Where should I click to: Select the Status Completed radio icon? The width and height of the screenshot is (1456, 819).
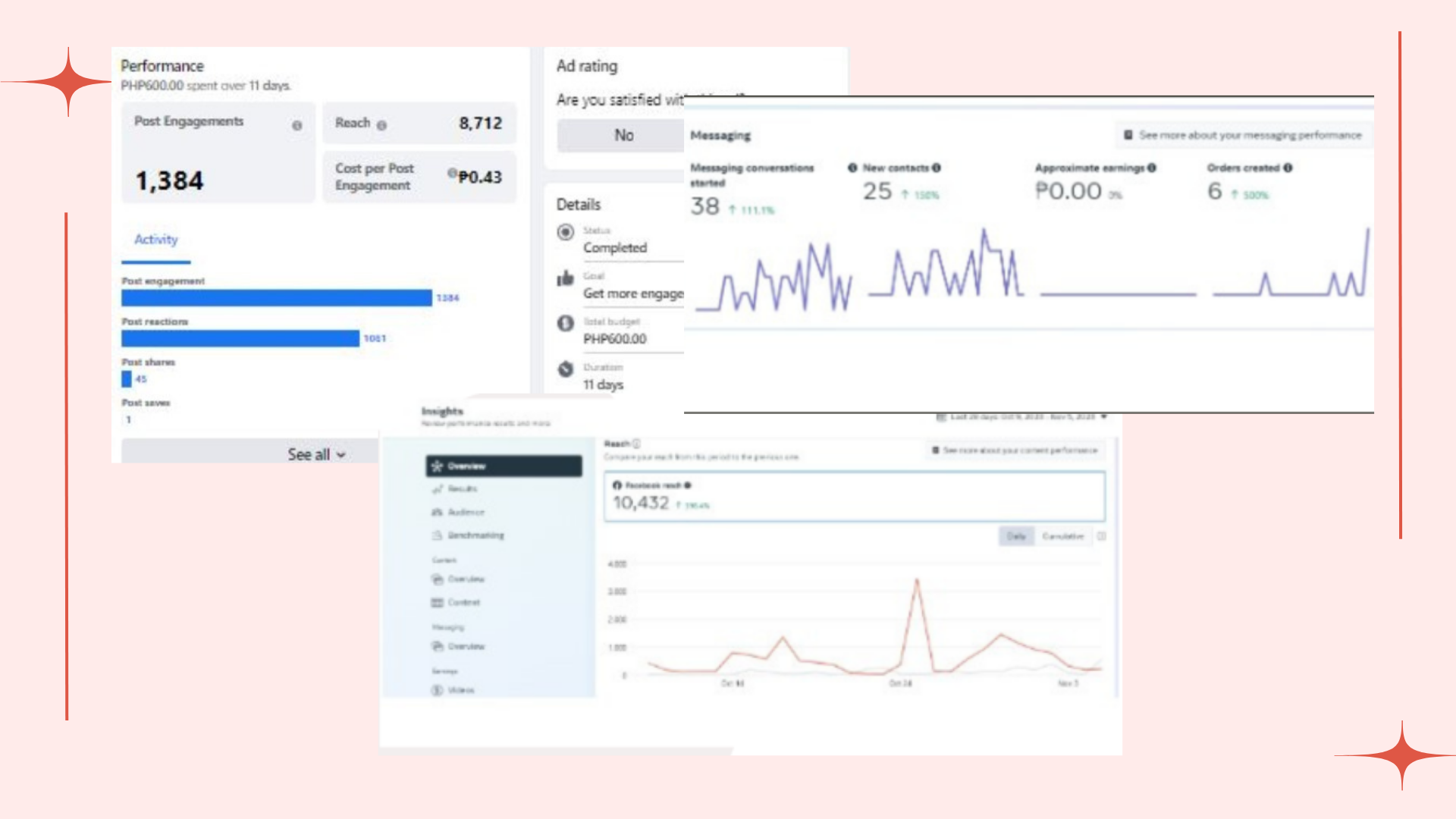[565, 232]
